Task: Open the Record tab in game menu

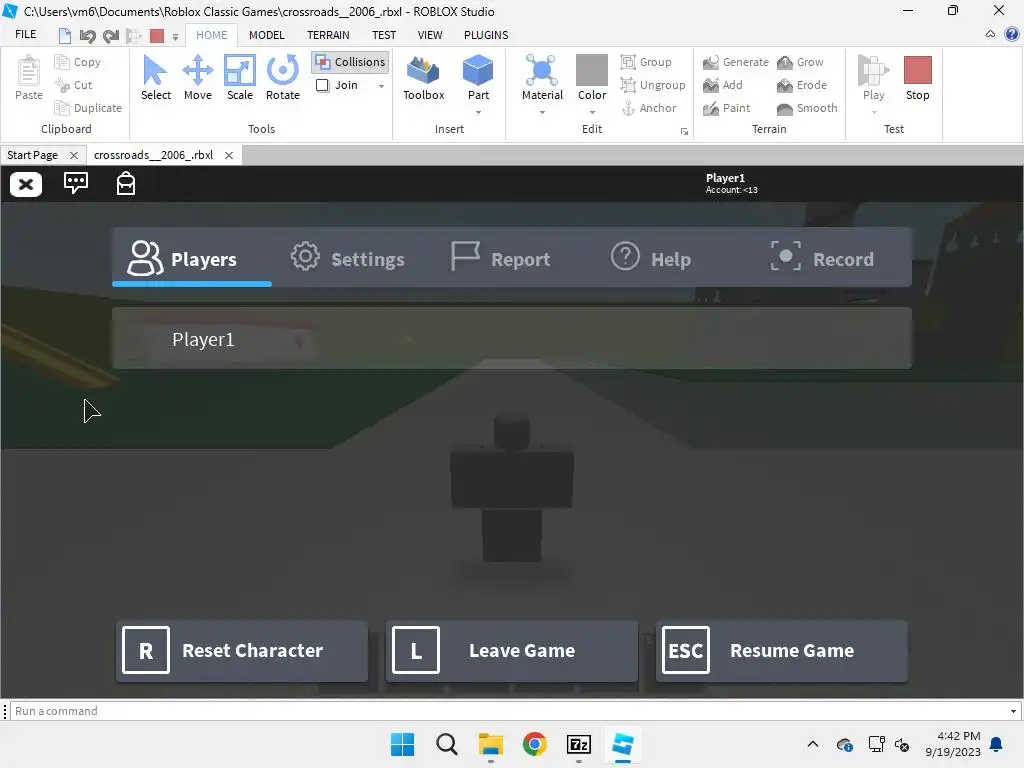Action: tap(822, 258)
